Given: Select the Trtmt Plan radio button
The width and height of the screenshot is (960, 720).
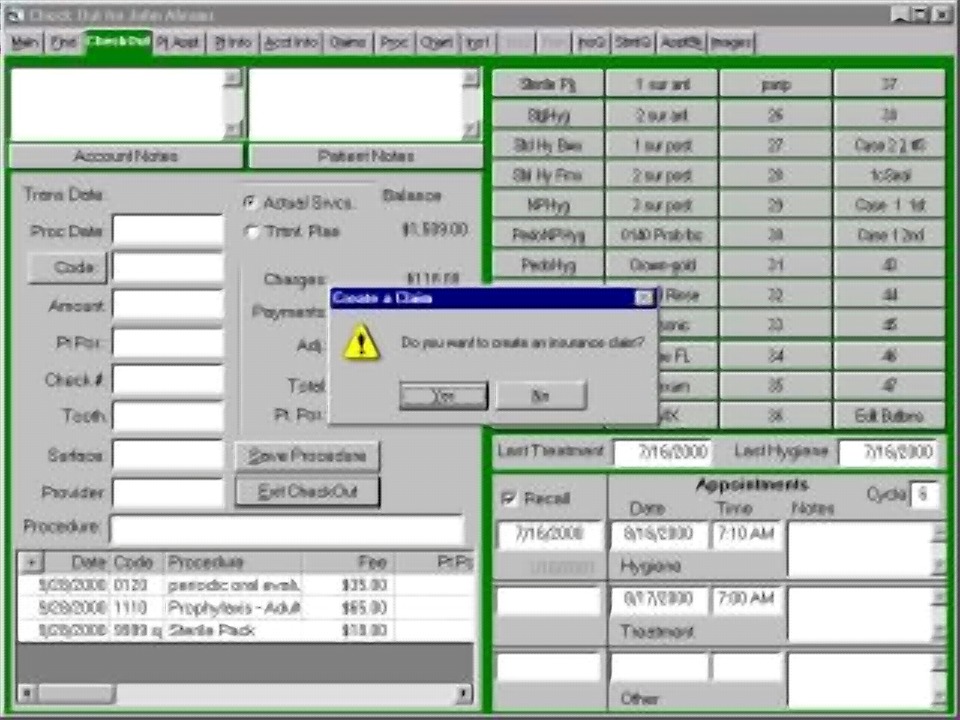Looking at the screenshot, I should [x=251, y=231].
